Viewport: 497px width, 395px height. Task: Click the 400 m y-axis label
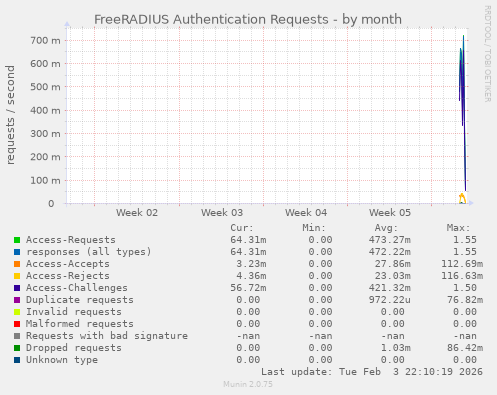45,110
